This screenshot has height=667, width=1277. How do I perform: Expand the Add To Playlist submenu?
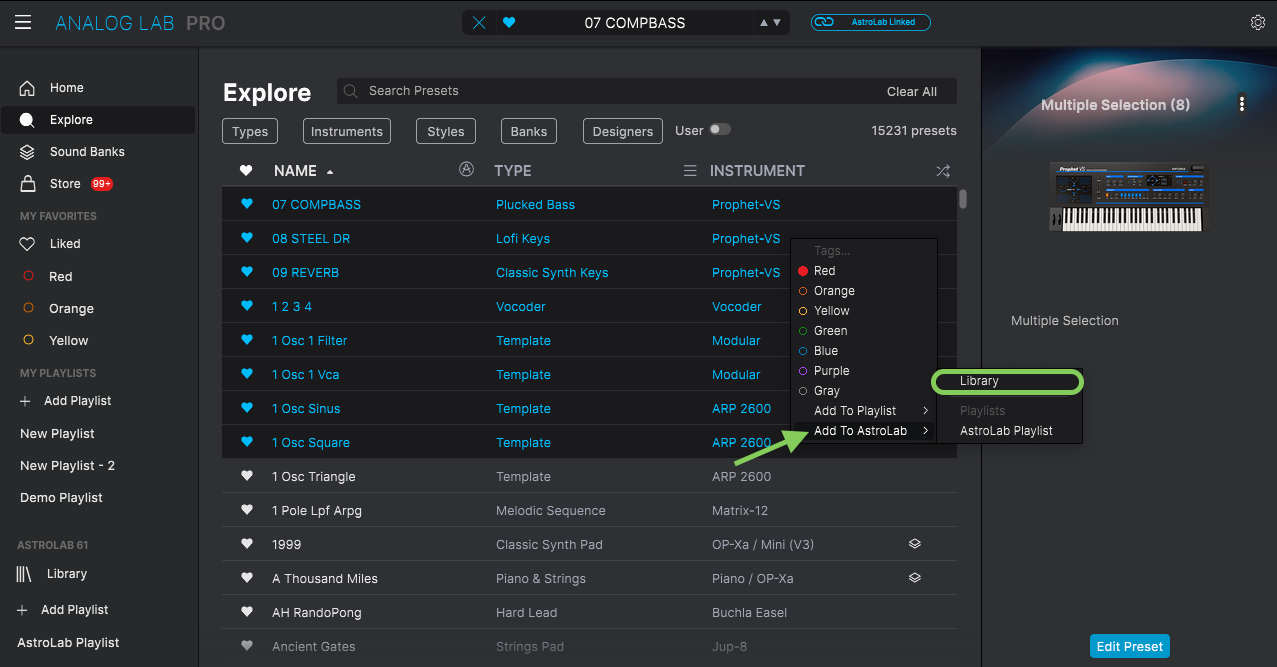[x=864, y=411]
